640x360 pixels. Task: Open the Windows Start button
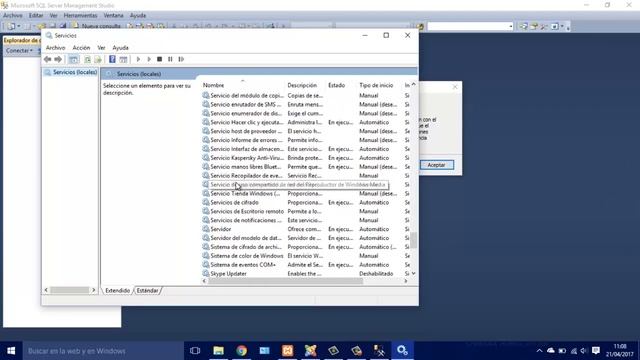(11, 351)
